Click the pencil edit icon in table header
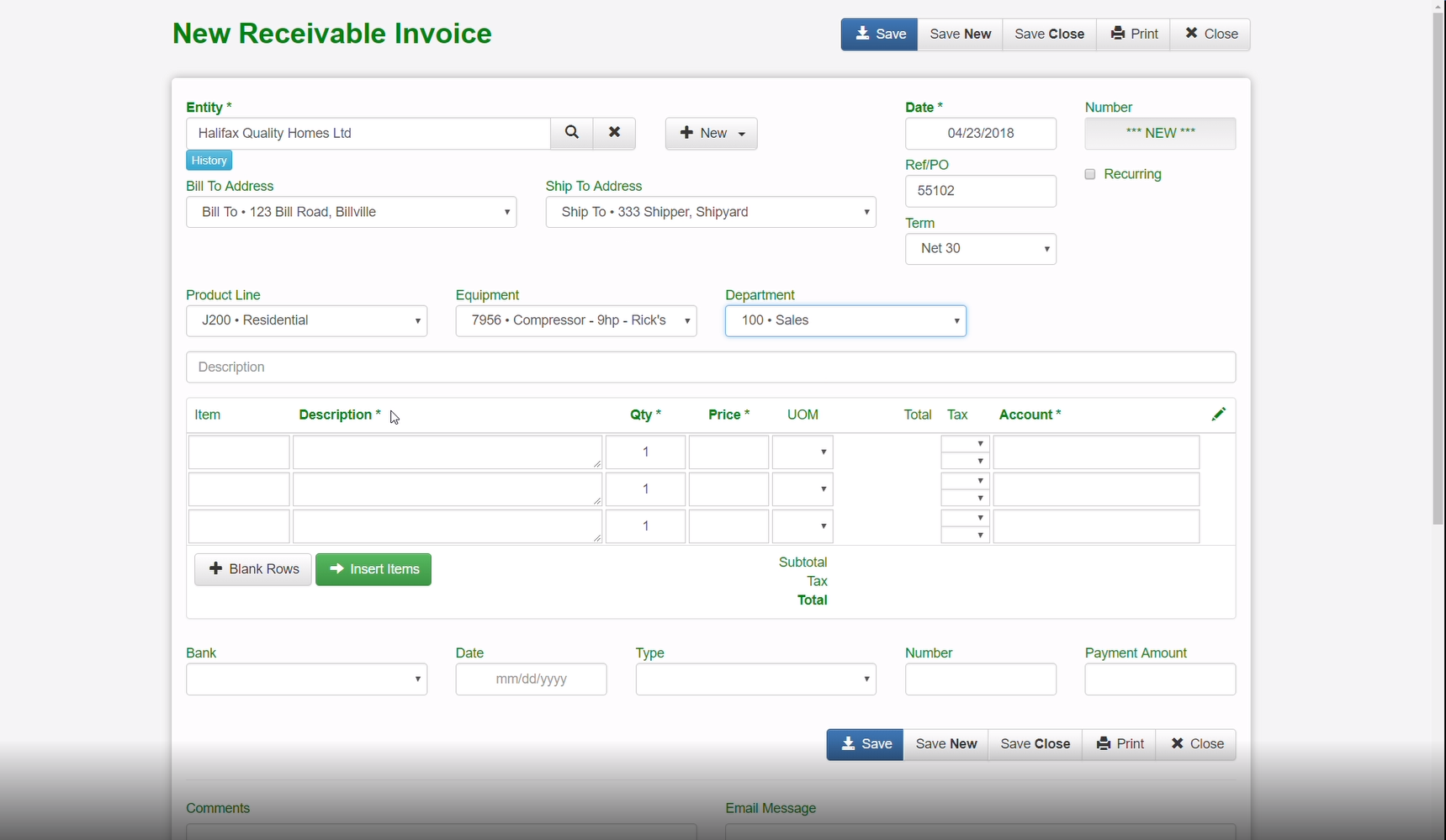The height and width of the screenshot is (840, 1446). tap(1219, 414)
